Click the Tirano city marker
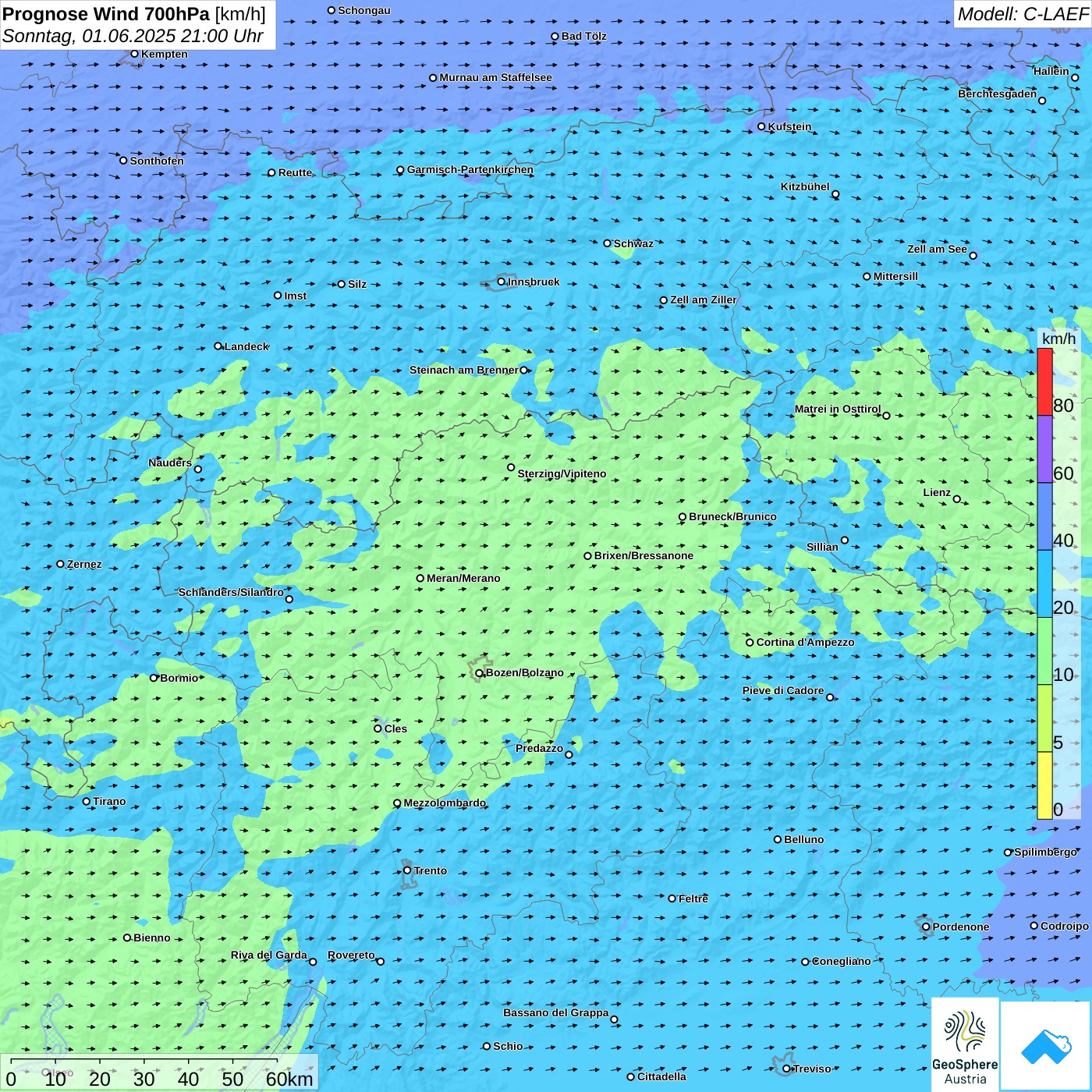Screen dimensions: 1092x1092 pyautogui.click(x=87, y=801)
